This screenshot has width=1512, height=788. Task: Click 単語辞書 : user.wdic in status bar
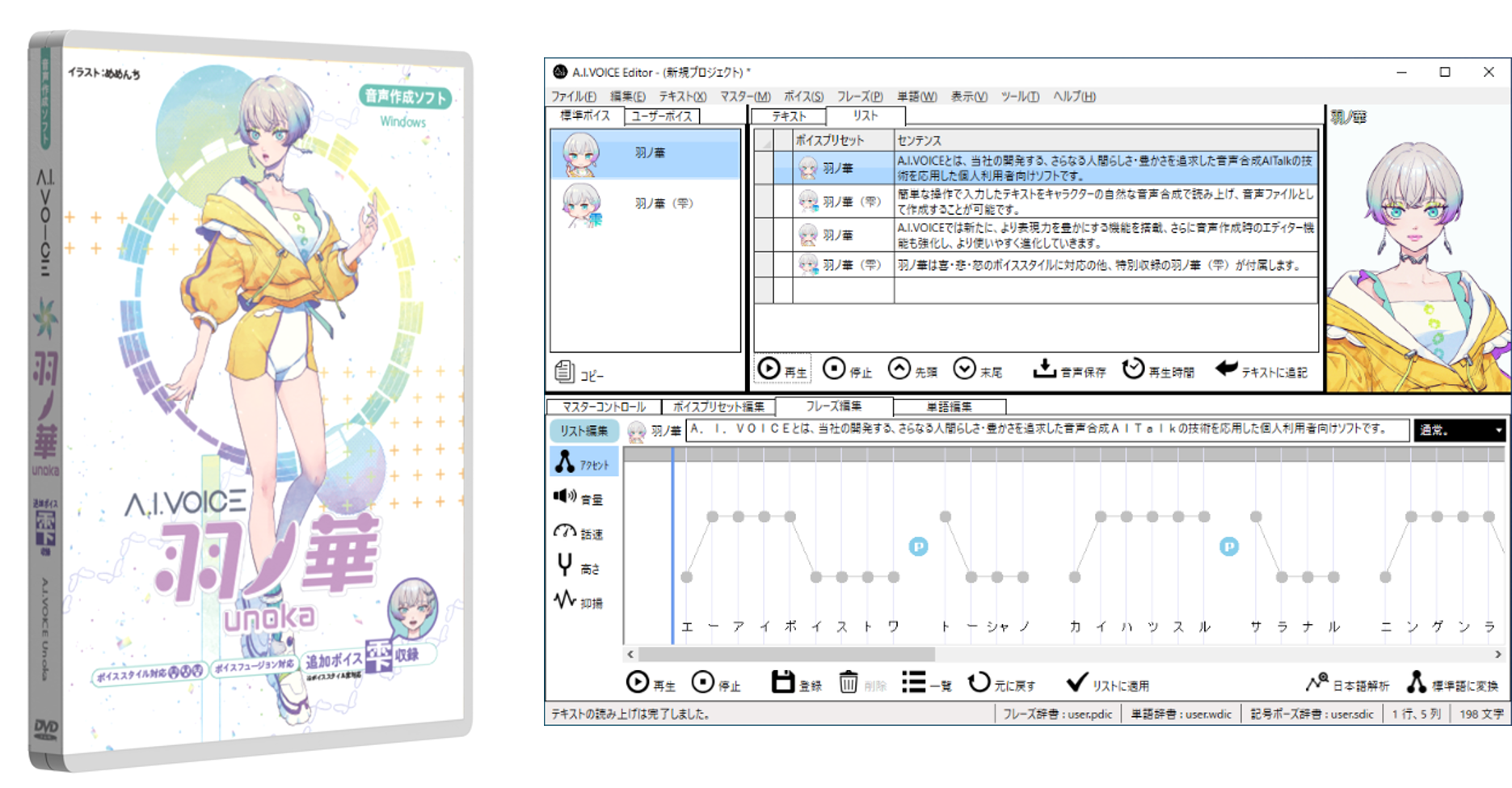click(x=1181, y=714)
